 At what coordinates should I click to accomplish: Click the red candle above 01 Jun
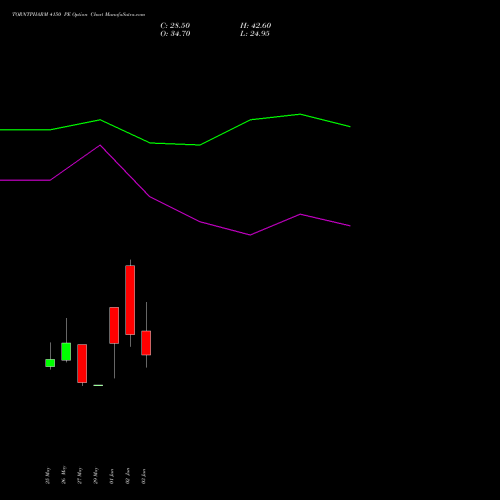coord(114,325)
